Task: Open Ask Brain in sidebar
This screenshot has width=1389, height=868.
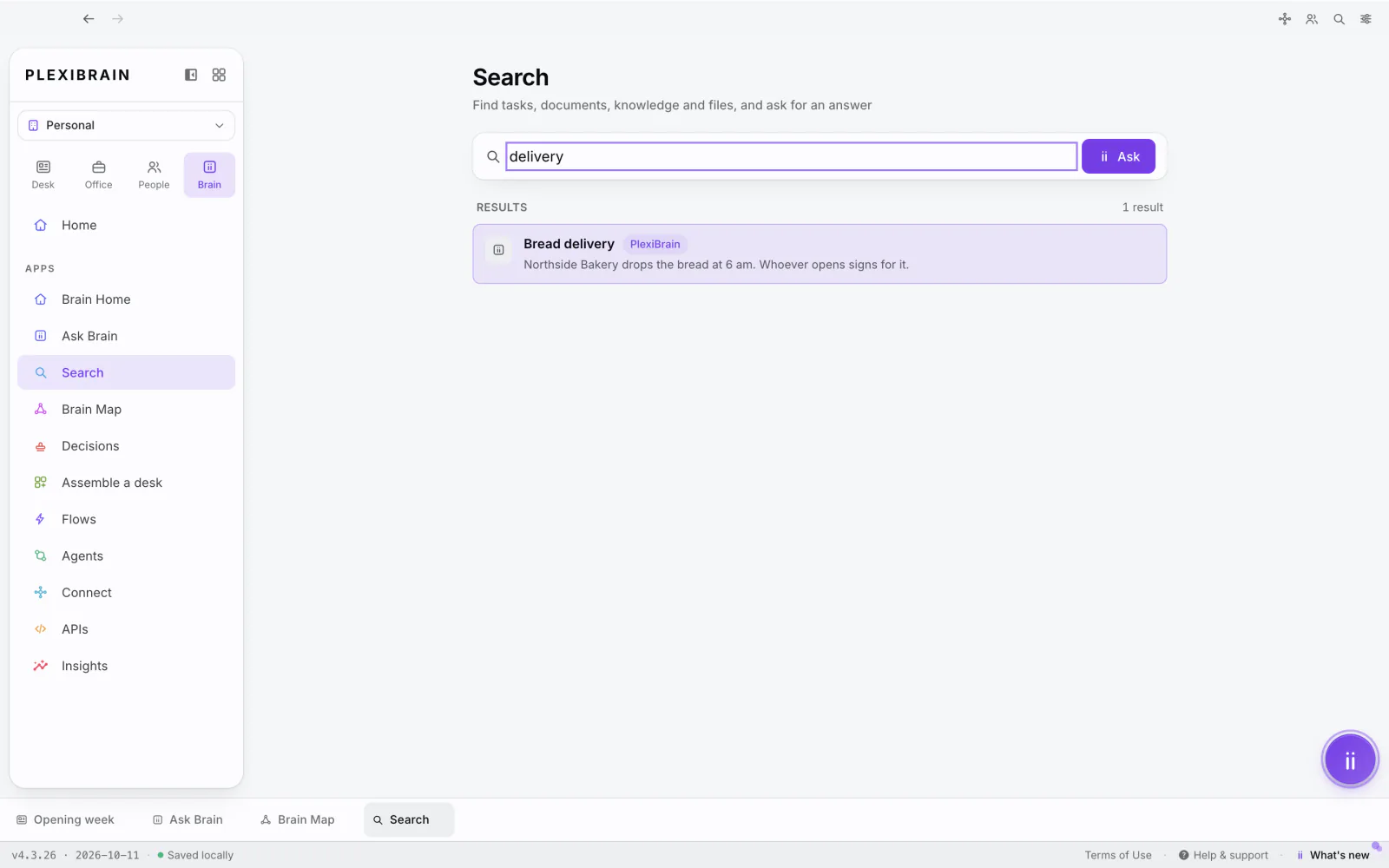Action: coord(126,336)
